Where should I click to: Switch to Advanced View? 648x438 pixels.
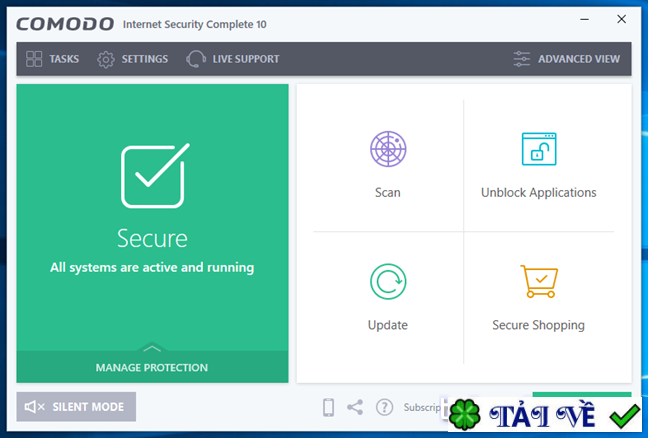point(566,59)
